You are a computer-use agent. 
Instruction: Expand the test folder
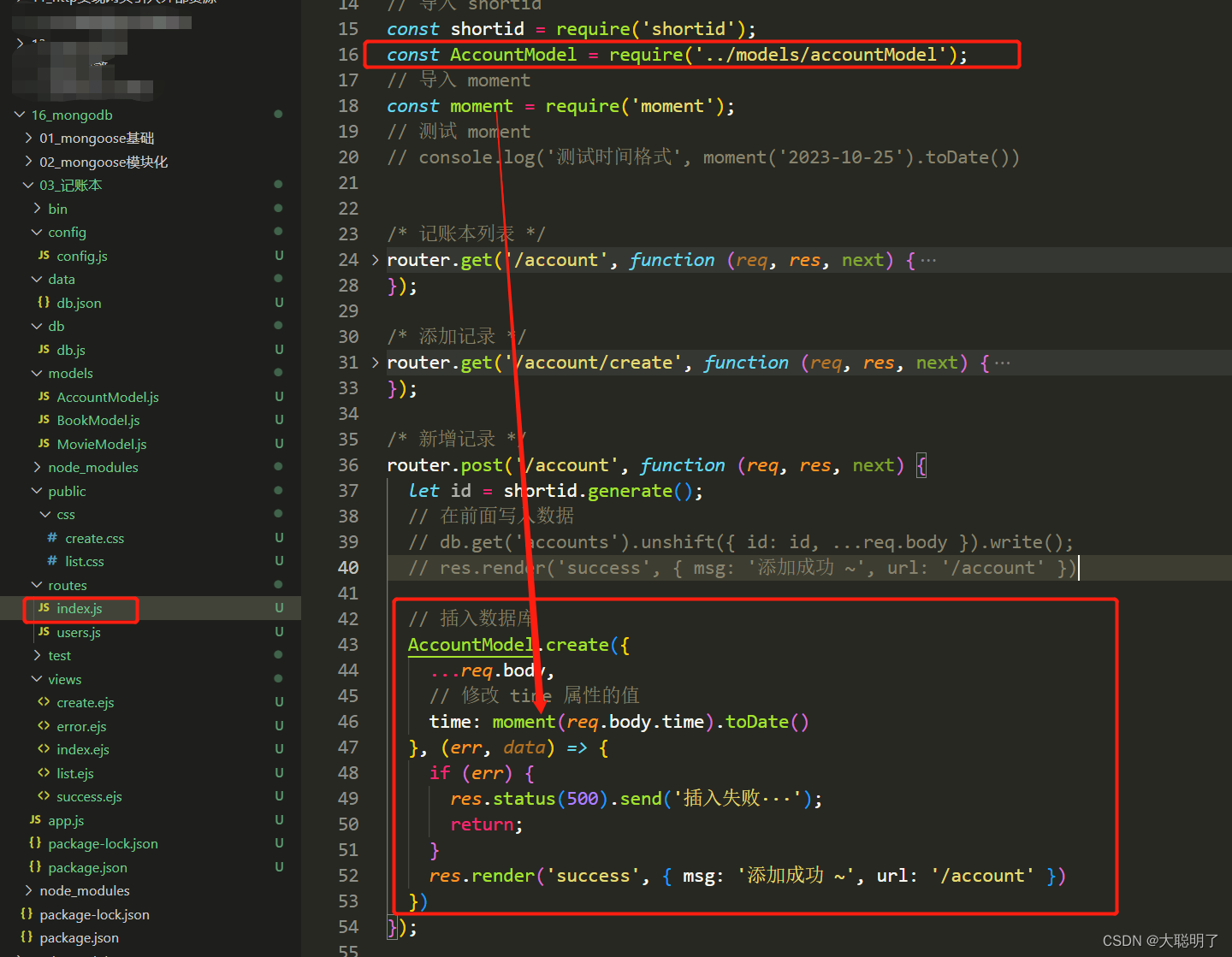(x=37, y=655)
